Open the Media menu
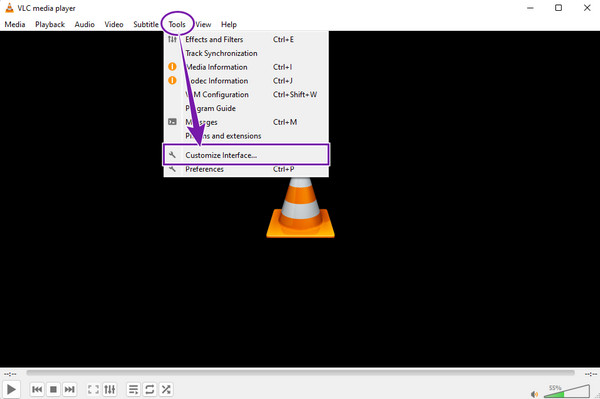The image size is (600, 399). (x=15, y=24)
